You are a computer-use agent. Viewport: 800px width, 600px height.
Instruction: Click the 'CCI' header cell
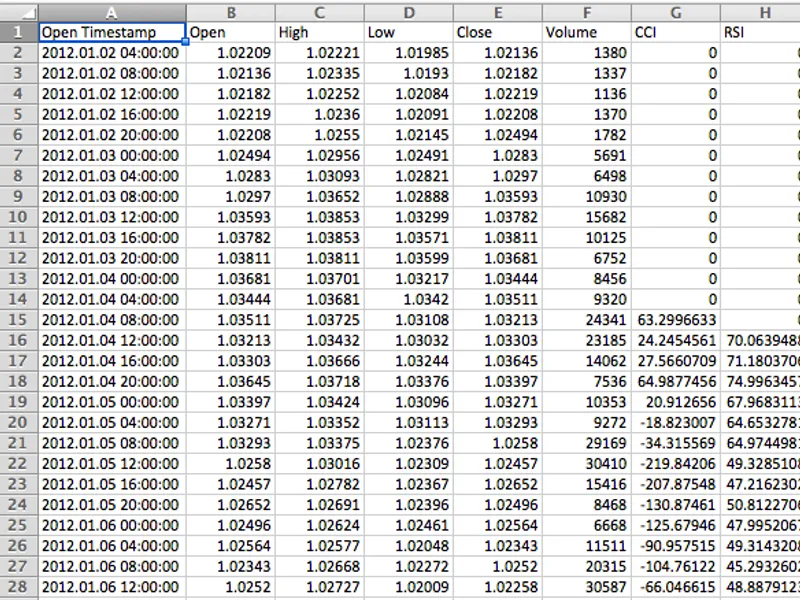[x=676, y=32]
